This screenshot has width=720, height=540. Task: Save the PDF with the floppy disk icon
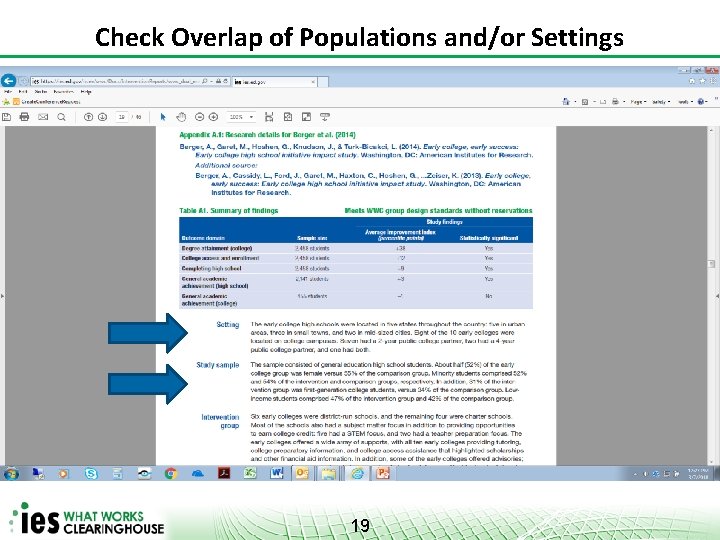tap(6, 117)
